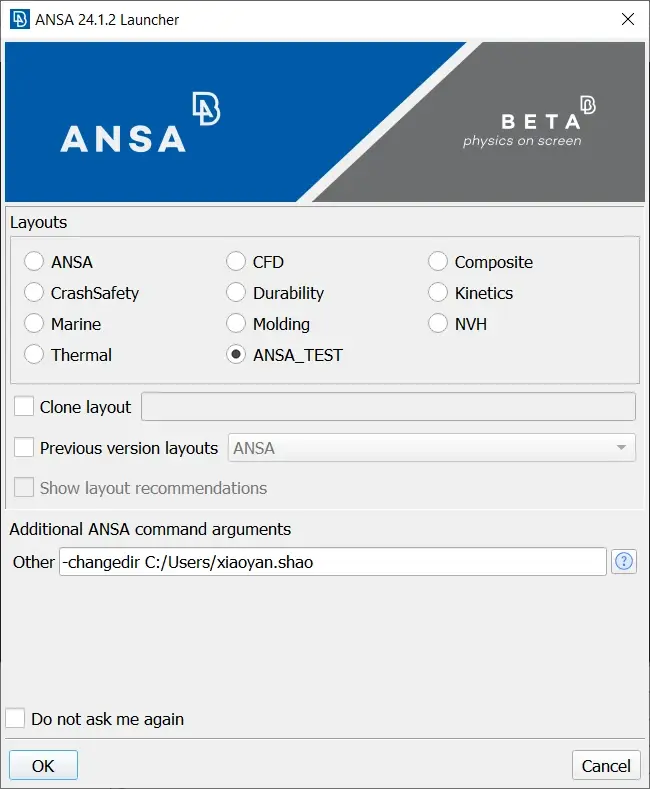
Task: Click the ANSA logo in the title bar
Action: [x=19, y=20]
